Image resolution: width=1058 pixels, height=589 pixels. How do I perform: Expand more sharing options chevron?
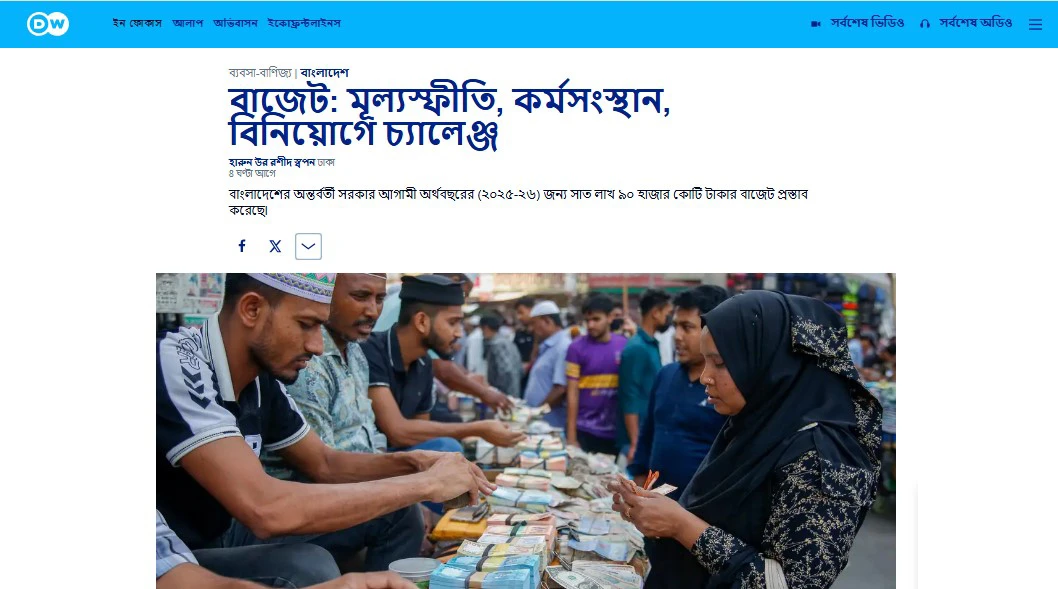coord(308,246)
